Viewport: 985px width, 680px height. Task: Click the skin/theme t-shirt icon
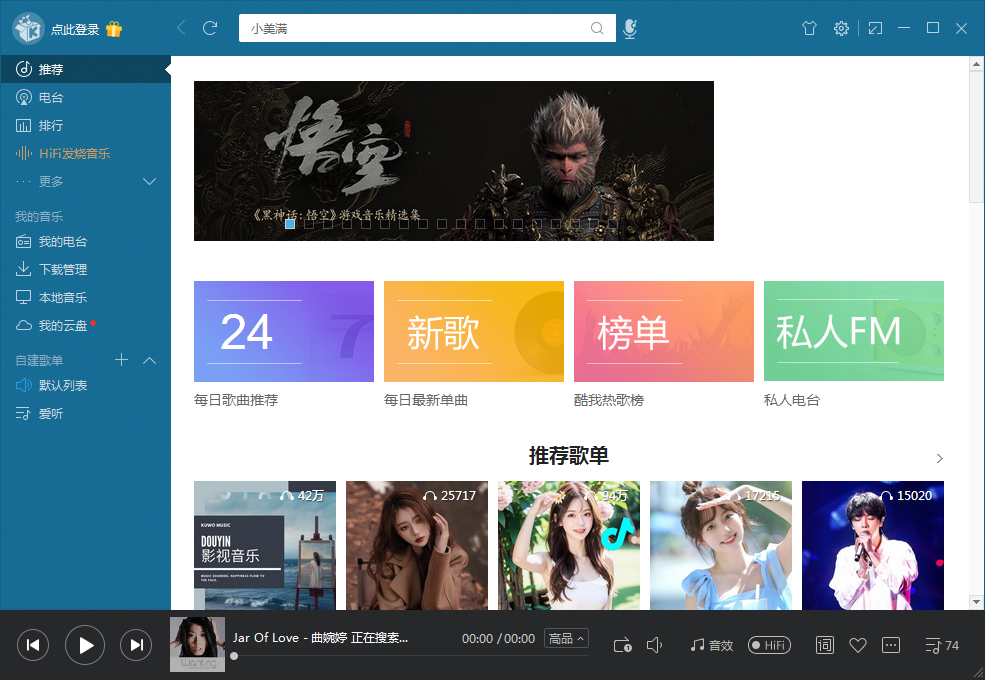pos(809,28)
